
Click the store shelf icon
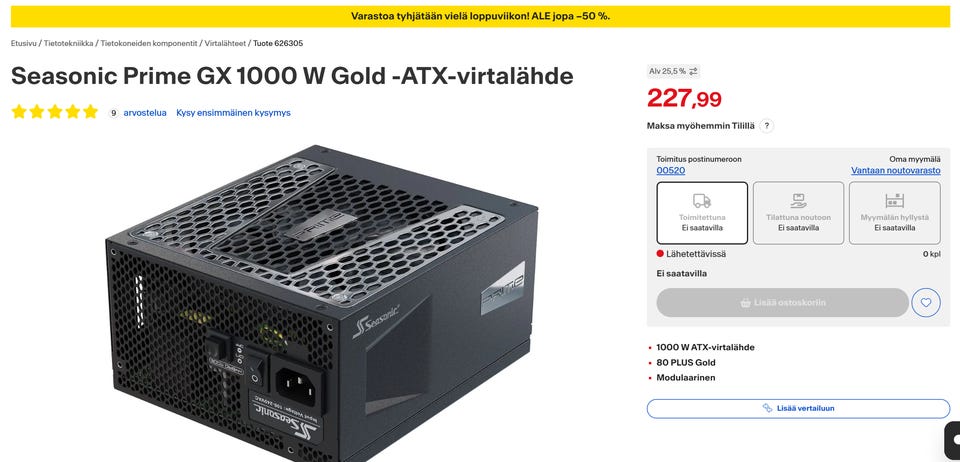tap(894, 201)
